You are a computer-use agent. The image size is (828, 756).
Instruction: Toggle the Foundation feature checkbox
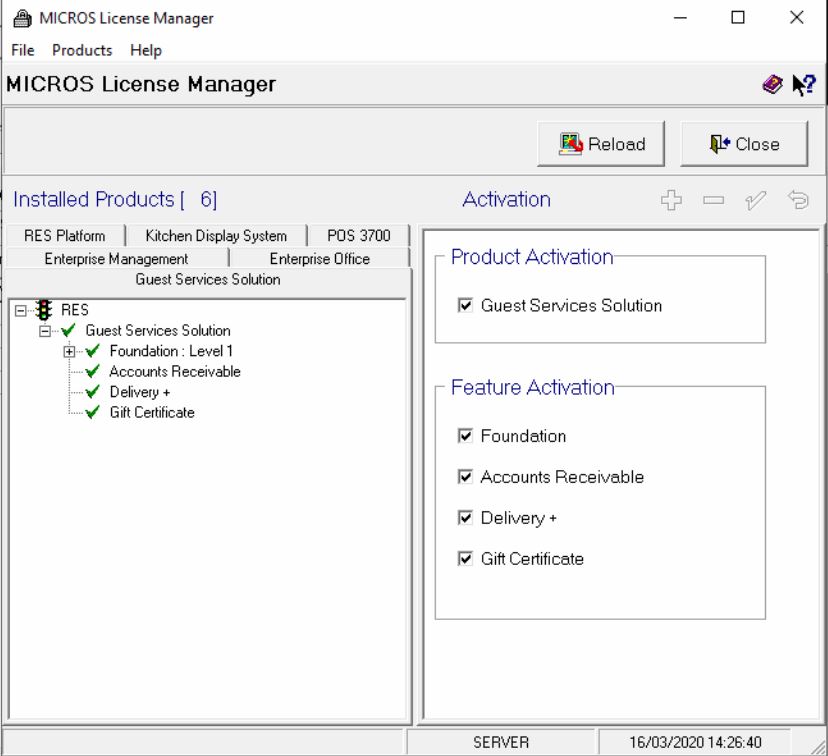[x=465, y=436]
